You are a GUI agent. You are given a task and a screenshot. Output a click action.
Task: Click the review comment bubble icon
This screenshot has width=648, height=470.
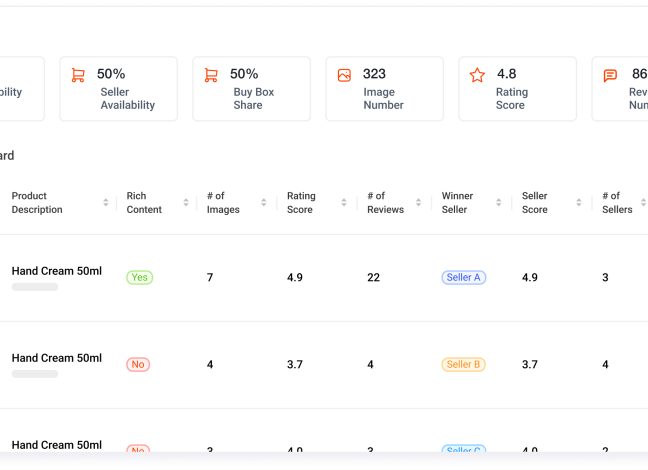tap(610, 76)
